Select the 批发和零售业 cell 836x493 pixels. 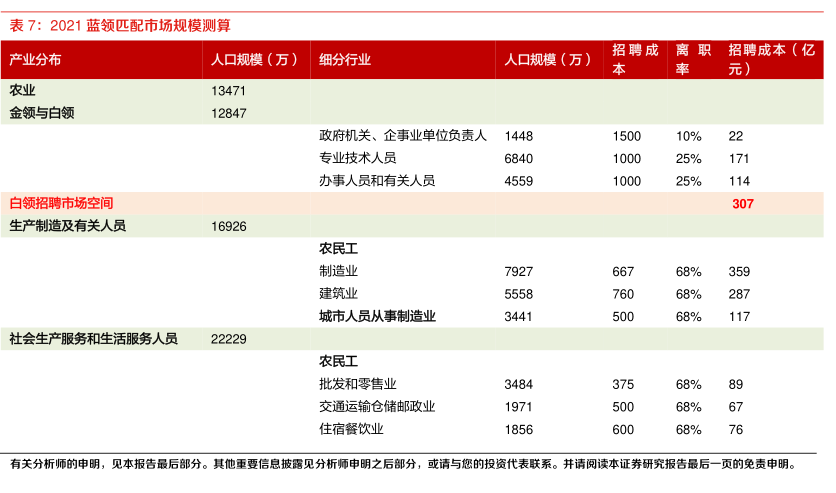tap(358, 384)
